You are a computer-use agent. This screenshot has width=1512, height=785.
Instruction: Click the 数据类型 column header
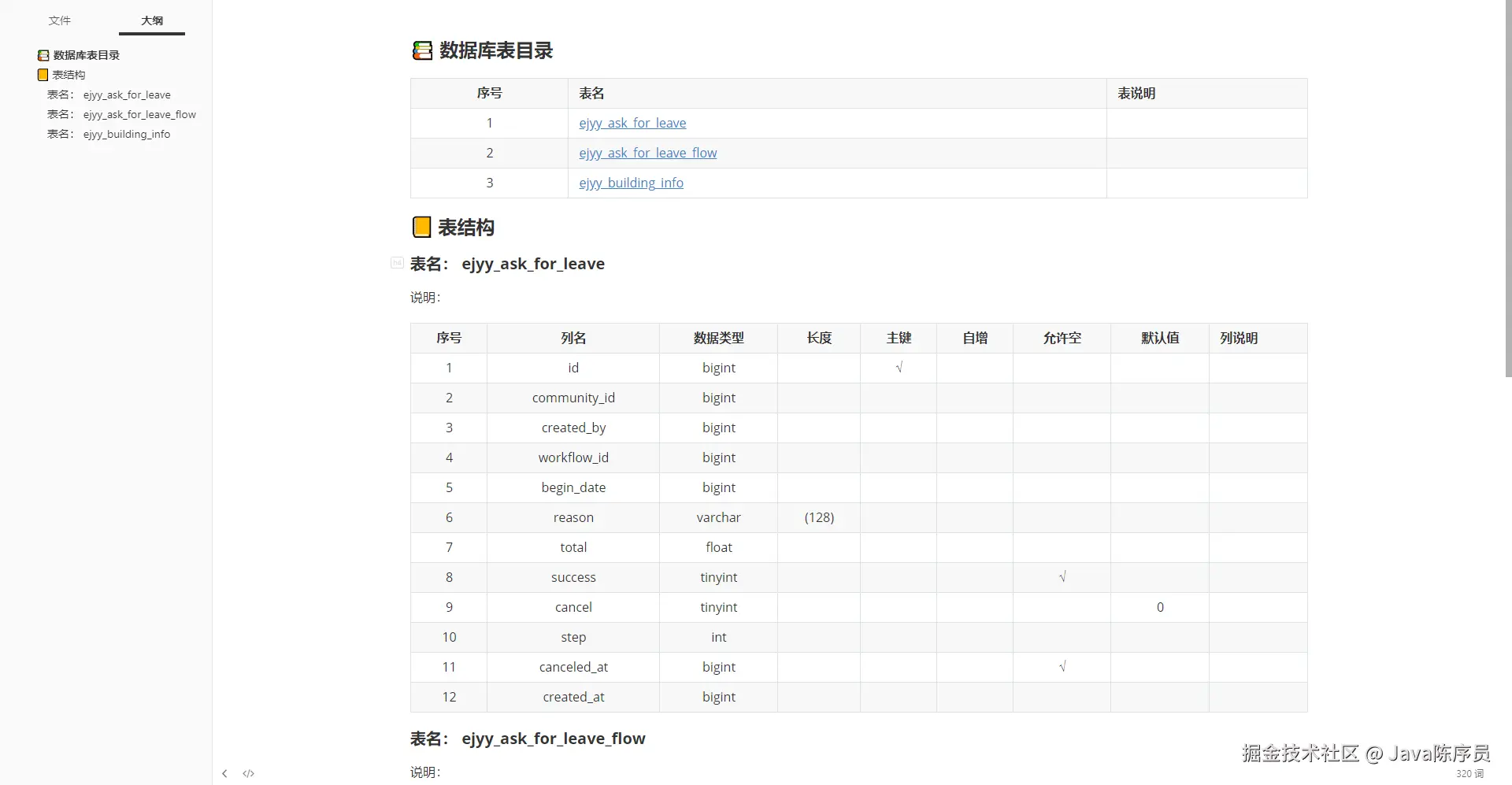718,339
